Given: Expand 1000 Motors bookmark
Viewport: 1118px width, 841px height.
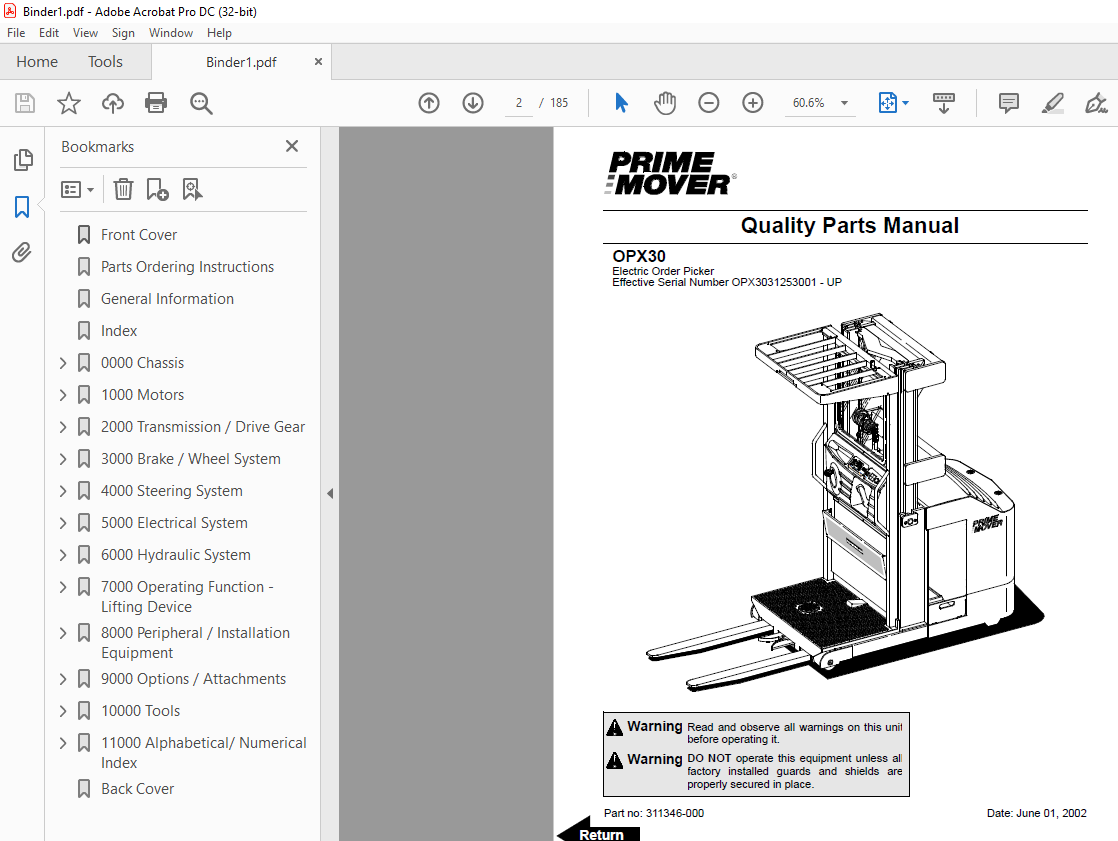Looking at the screenshot, I should [63, 395].
